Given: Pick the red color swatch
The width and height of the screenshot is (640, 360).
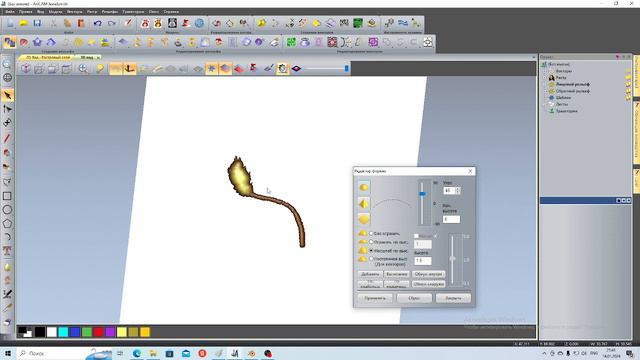Looking at the screenshot, I should 98,332.
